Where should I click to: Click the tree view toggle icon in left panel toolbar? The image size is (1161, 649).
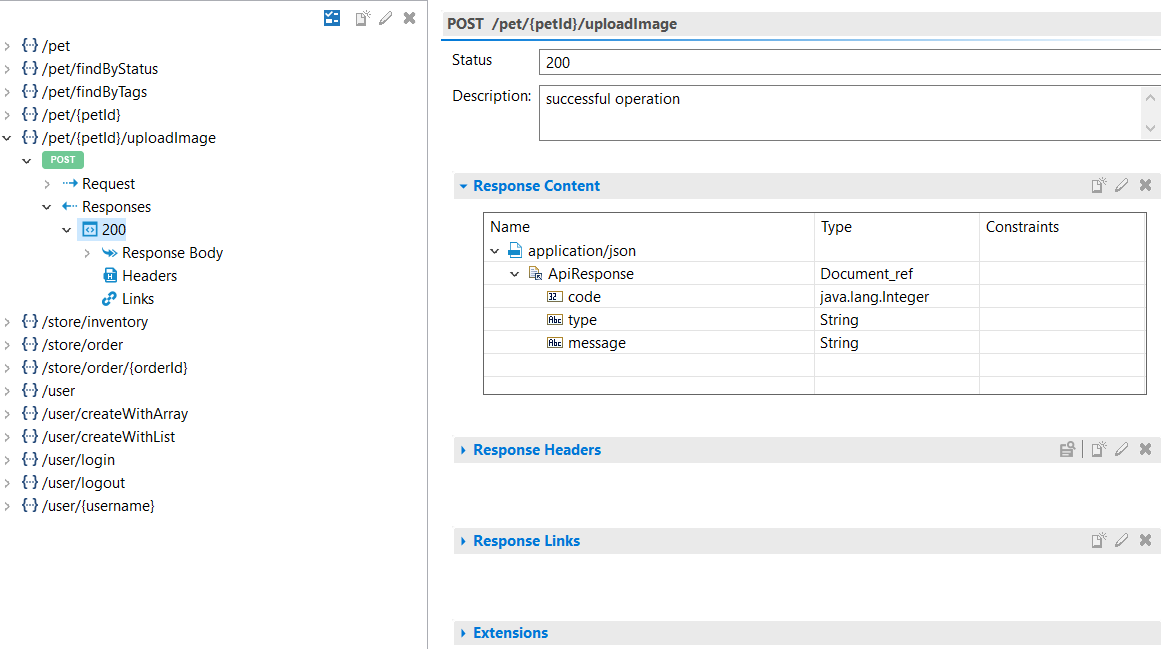pos(332,18)
